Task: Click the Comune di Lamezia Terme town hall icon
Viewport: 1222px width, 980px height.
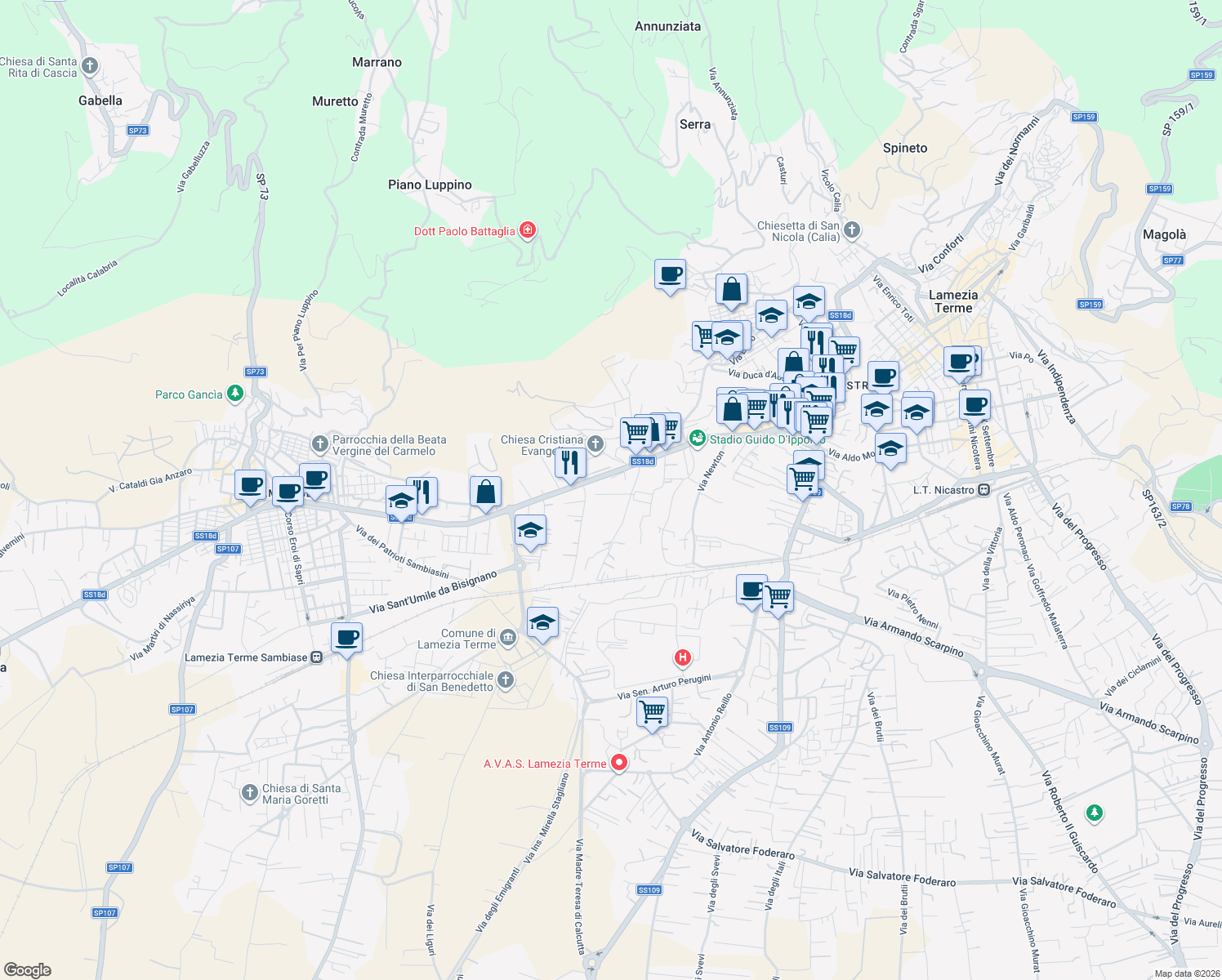Action: pos(507,638)
